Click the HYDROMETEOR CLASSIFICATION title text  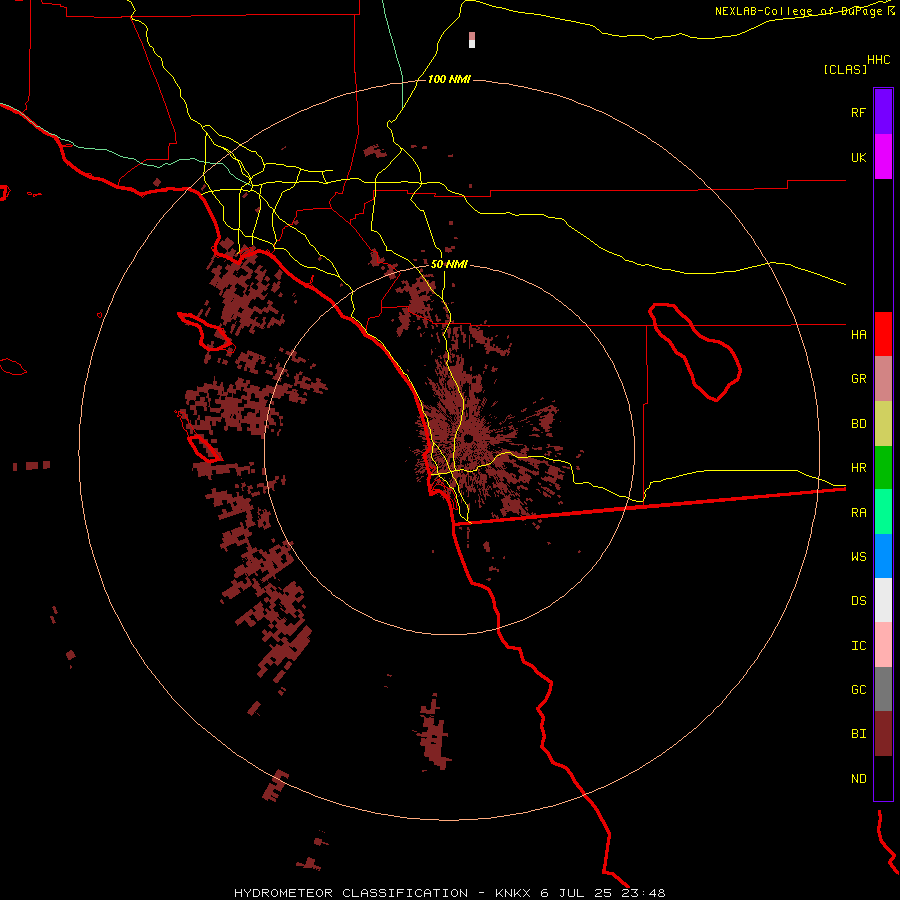[x=351, y=893]
